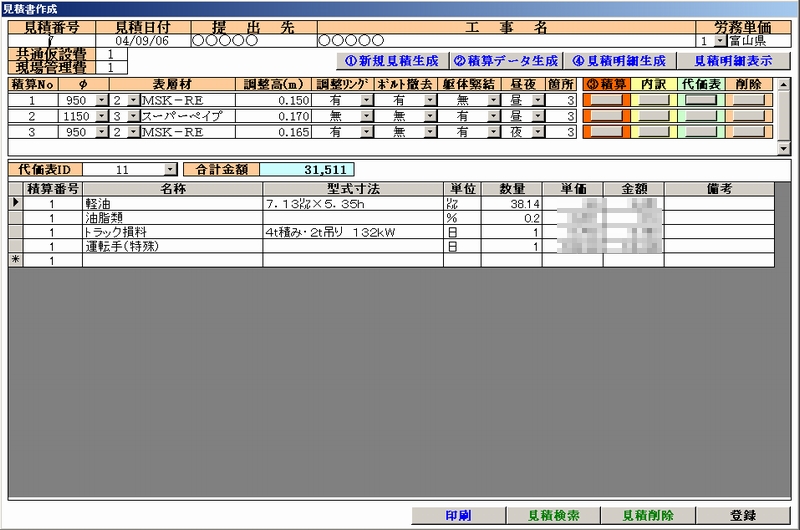Click the 積算 button for row 1

pos(605,101)
